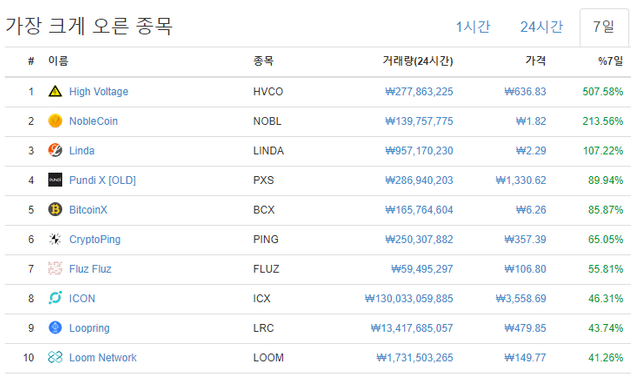This screenshot has width=640, height=377.
Task: Click the %7일 column header
Action: click(x=611, y=61)
